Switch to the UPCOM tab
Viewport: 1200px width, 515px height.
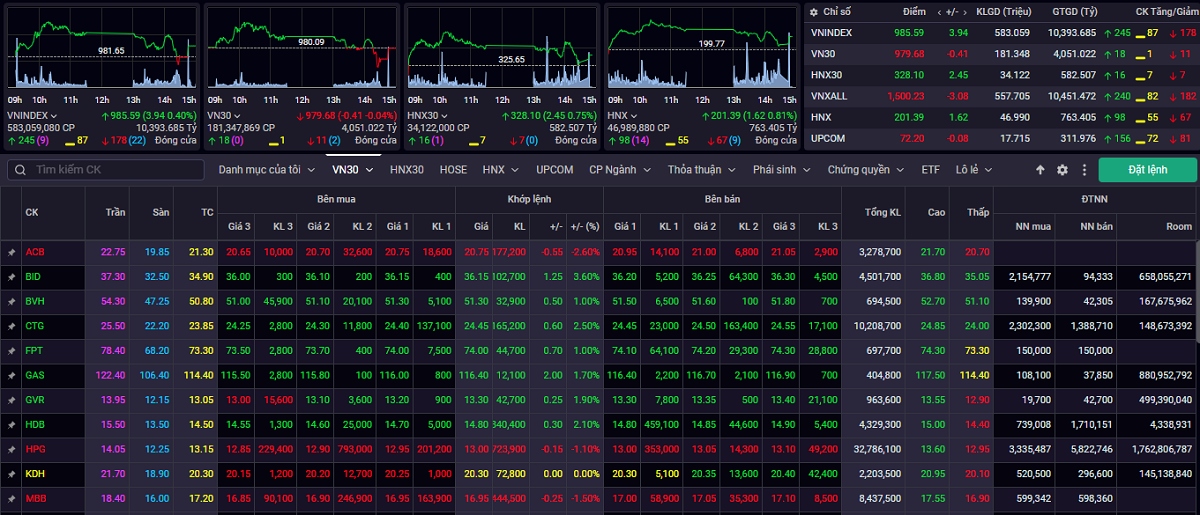click(x=555, y=170)
